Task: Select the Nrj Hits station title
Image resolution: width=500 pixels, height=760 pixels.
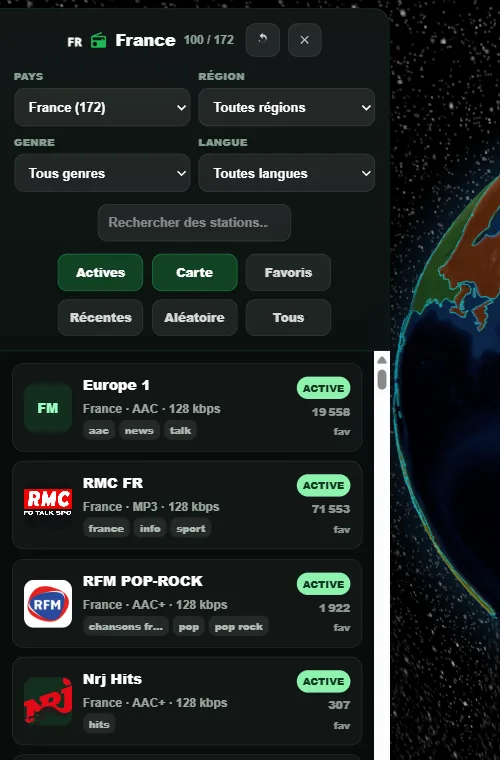Action: (112, 679)
